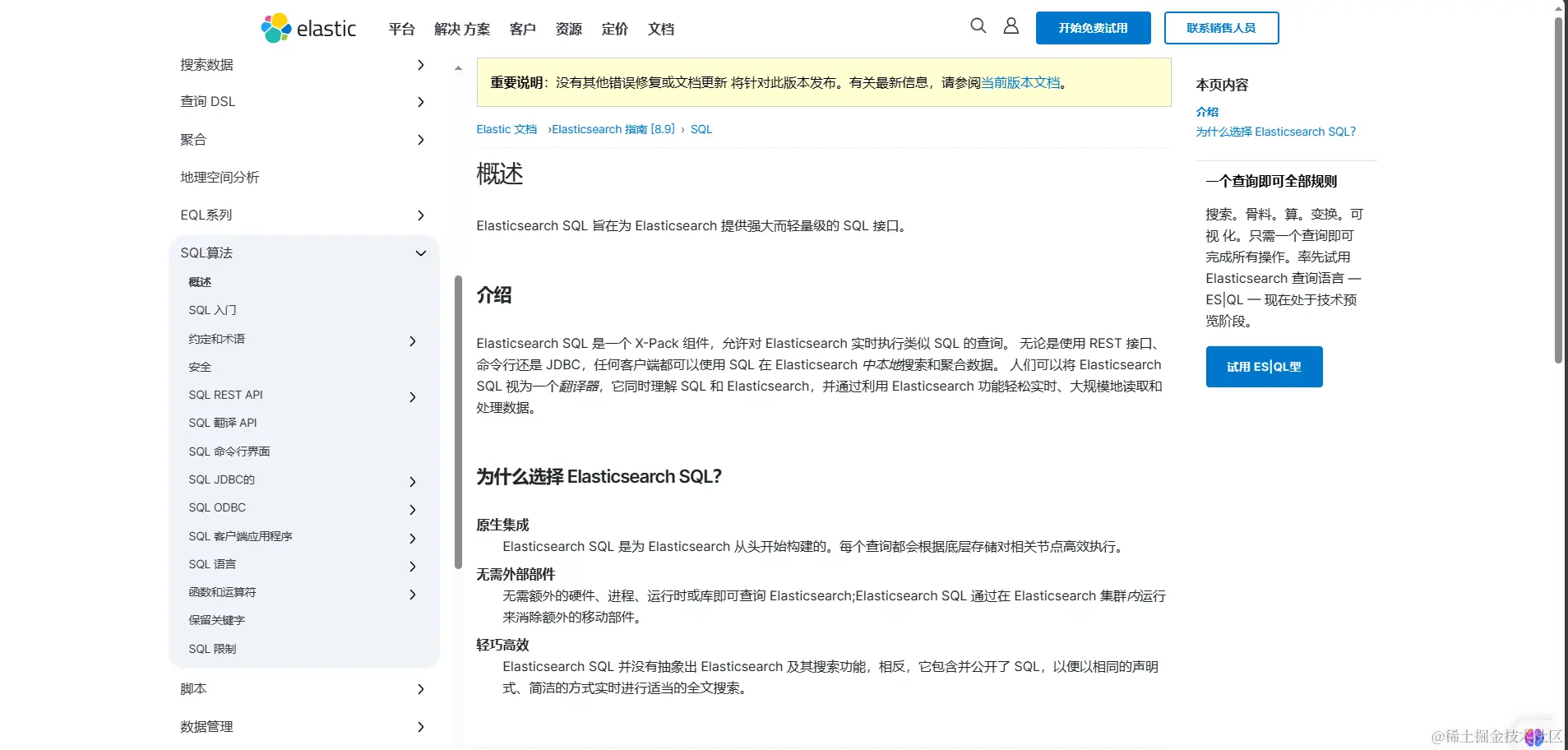The image size is (1568, 750).
Task: Click the Elasticsearch 指南 [8.9] breadcrumb
Action: point(613,129)
